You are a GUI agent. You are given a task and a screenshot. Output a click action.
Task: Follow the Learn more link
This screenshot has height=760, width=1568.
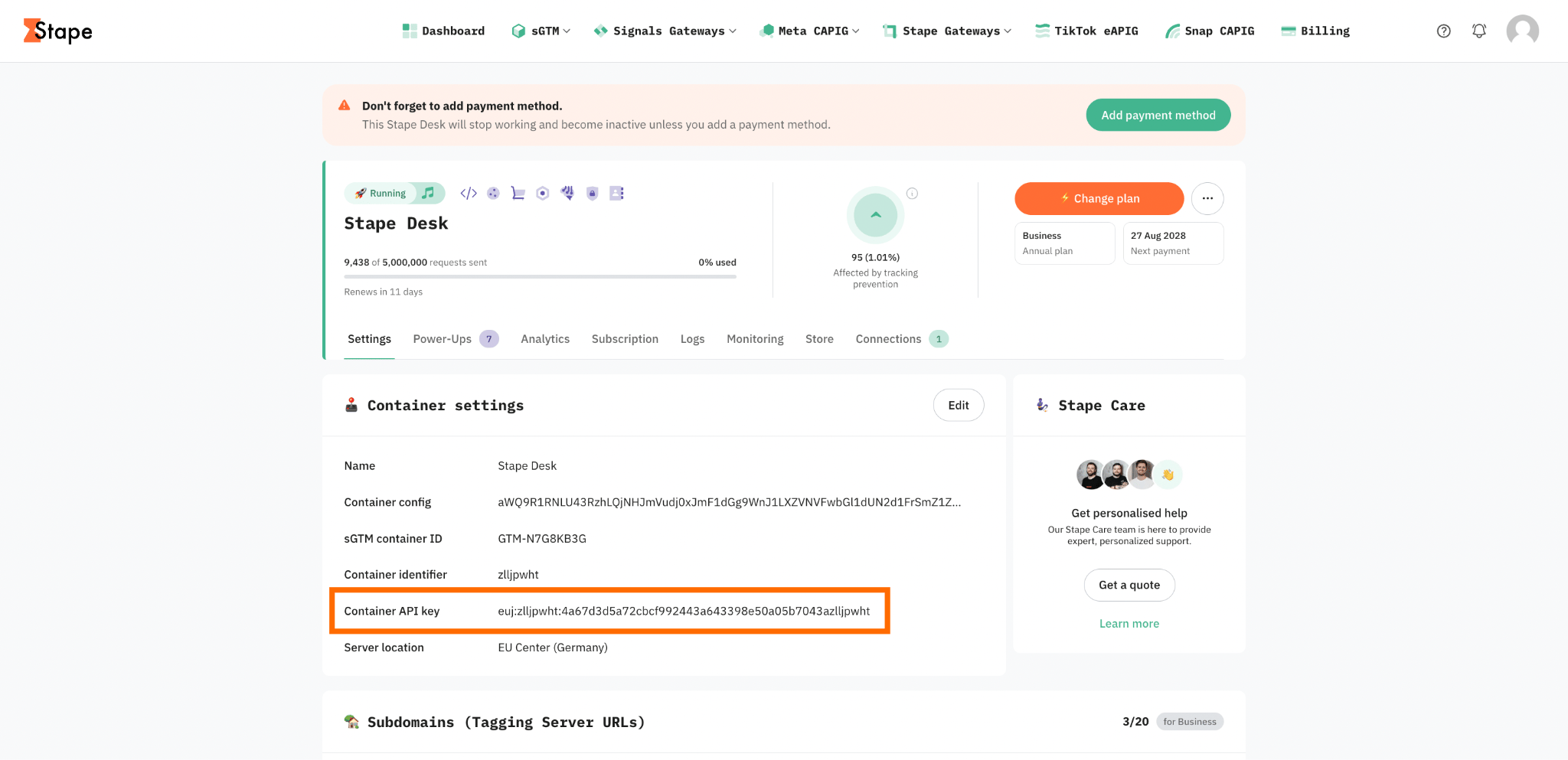coord(1129,624)
